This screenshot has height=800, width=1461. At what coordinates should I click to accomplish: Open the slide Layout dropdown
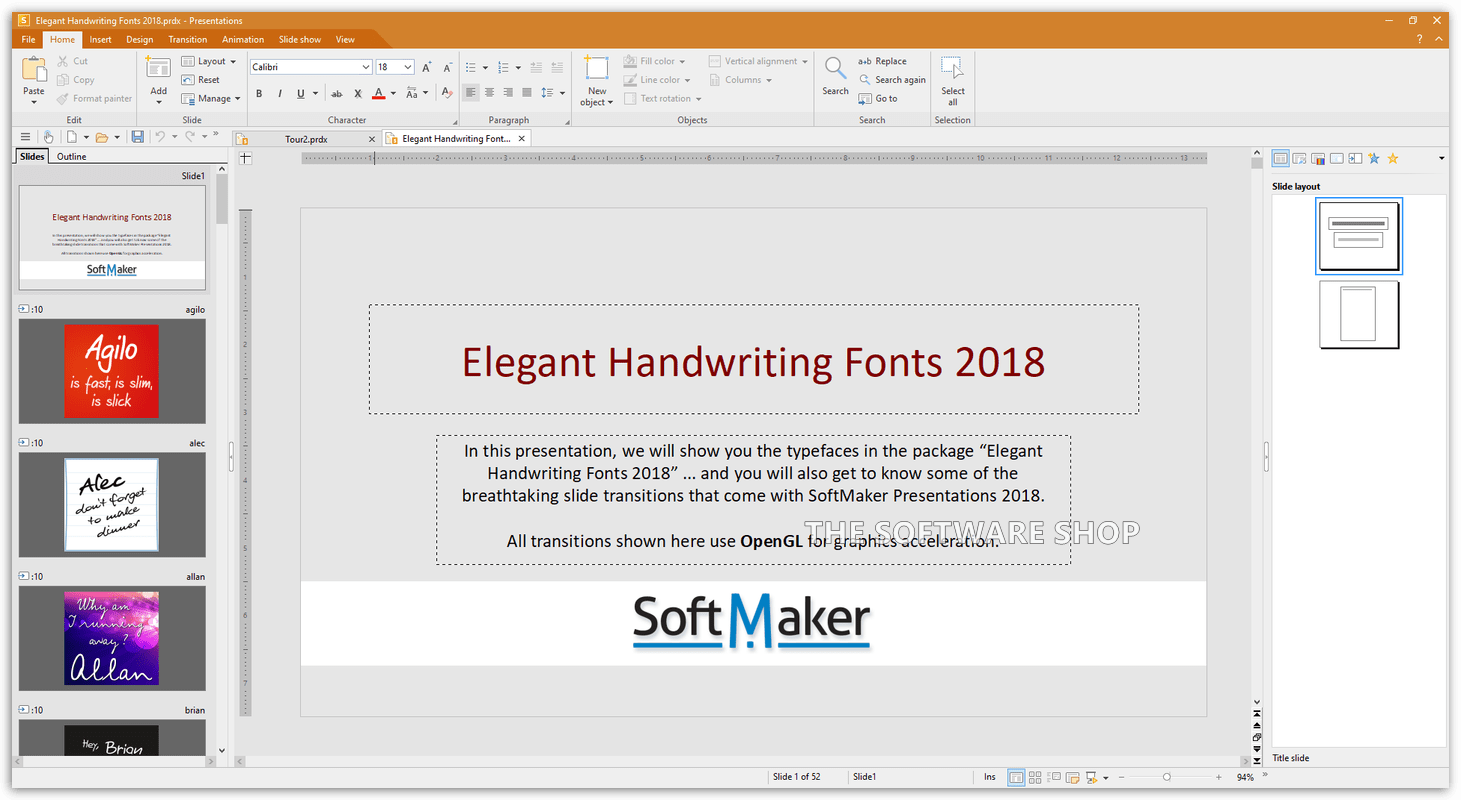tap(210, 61)
